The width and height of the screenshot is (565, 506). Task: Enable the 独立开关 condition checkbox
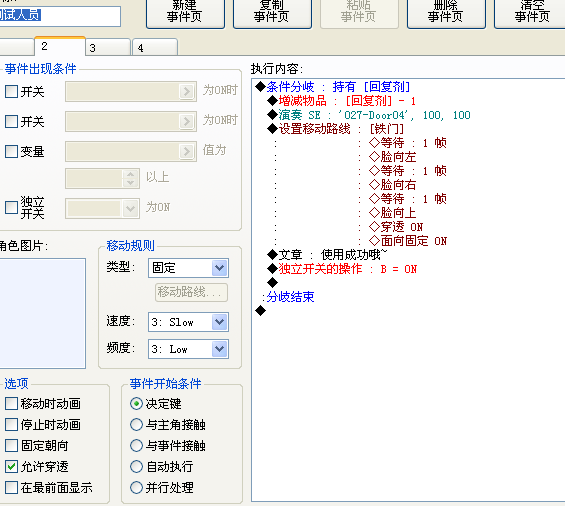pos(12,207)
